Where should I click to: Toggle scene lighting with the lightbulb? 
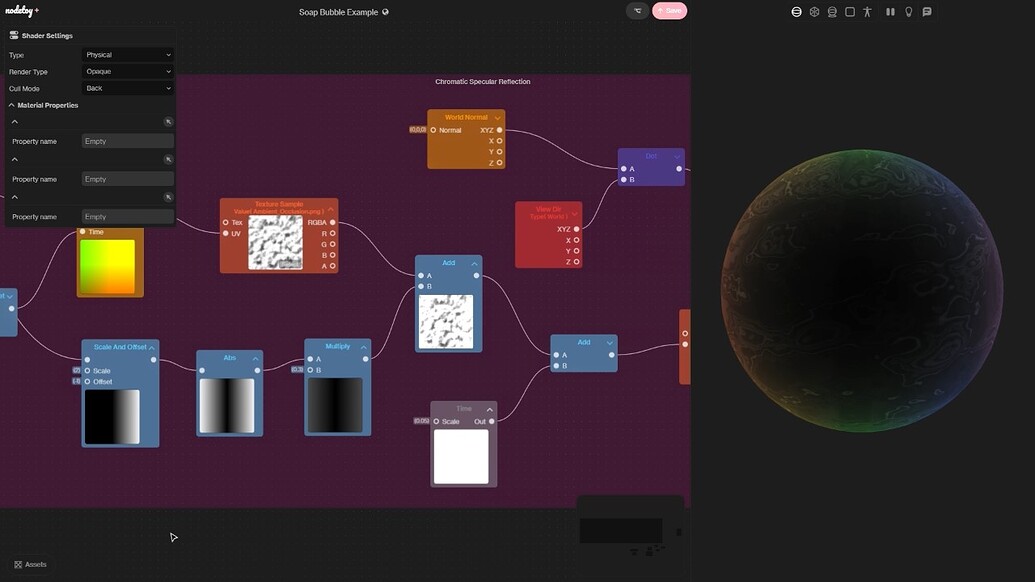pyautogui.click(x=907, y=10)
